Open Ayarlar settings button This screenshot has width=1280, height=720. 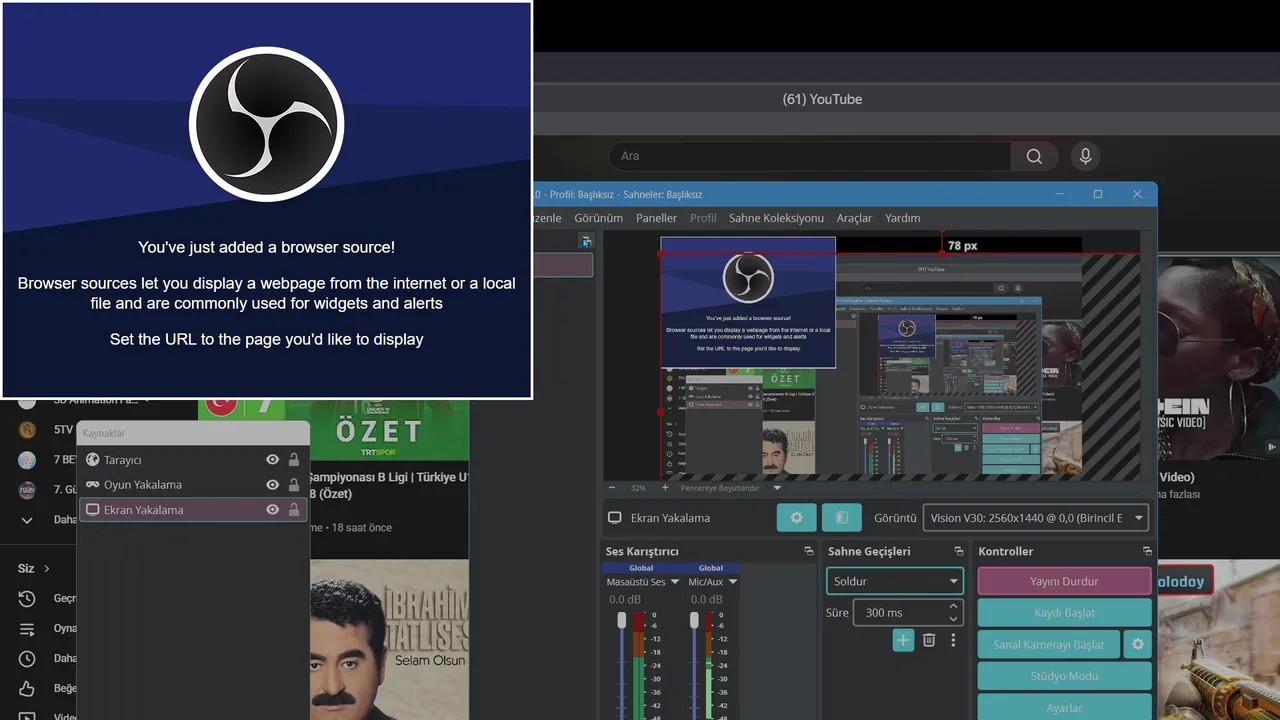click(x=1064, y=706)
